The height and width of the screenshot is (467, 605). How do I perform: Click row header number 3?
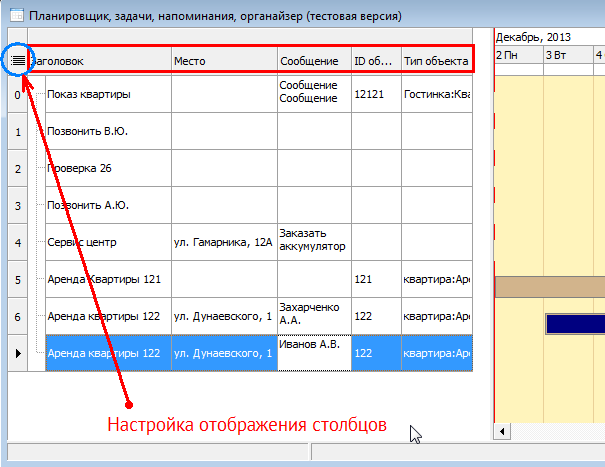[x=18, y=205]
